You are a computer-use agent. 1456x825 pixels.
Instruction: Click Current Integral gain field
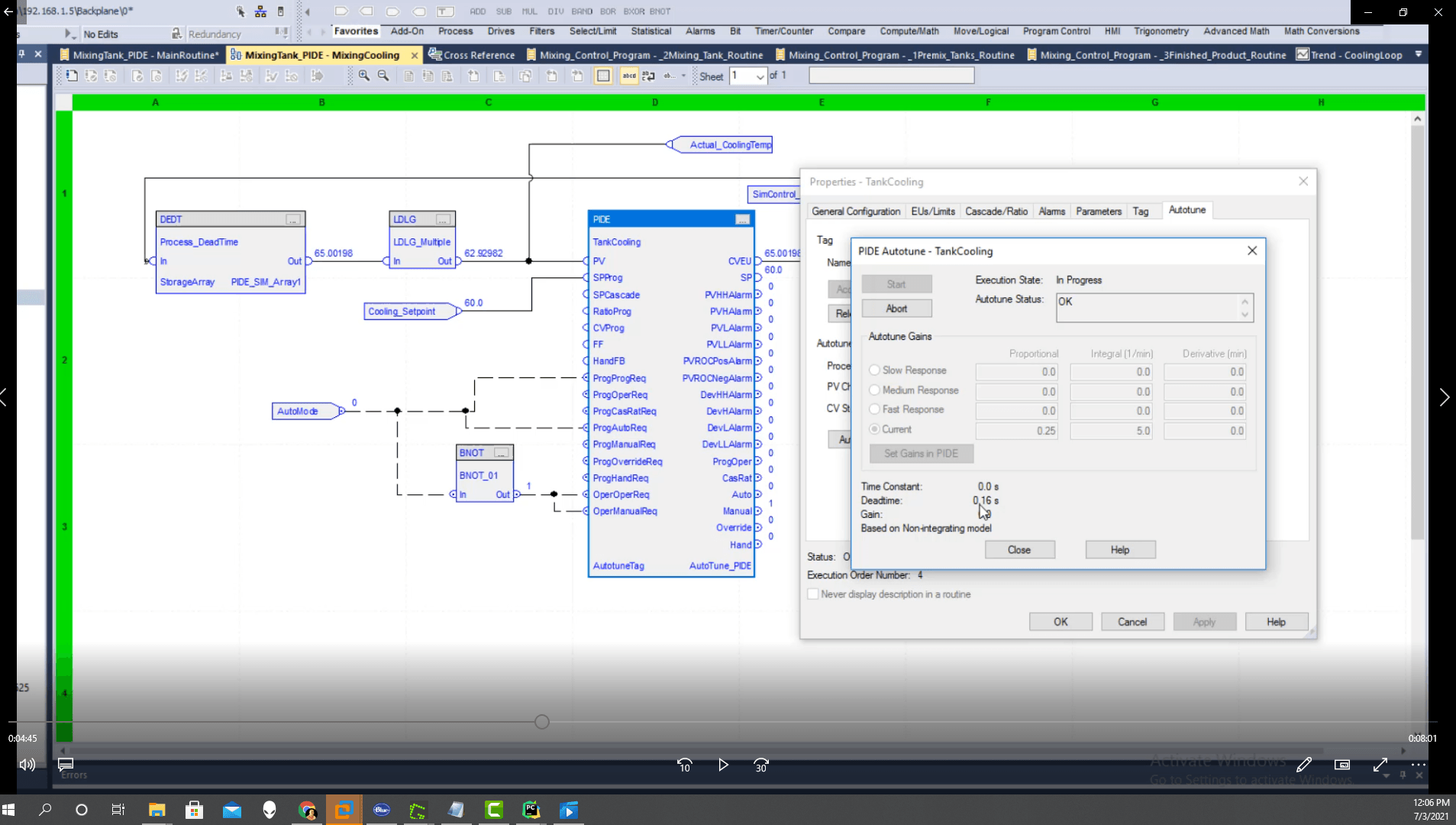pyautogui.click(x=1111, y=431)
